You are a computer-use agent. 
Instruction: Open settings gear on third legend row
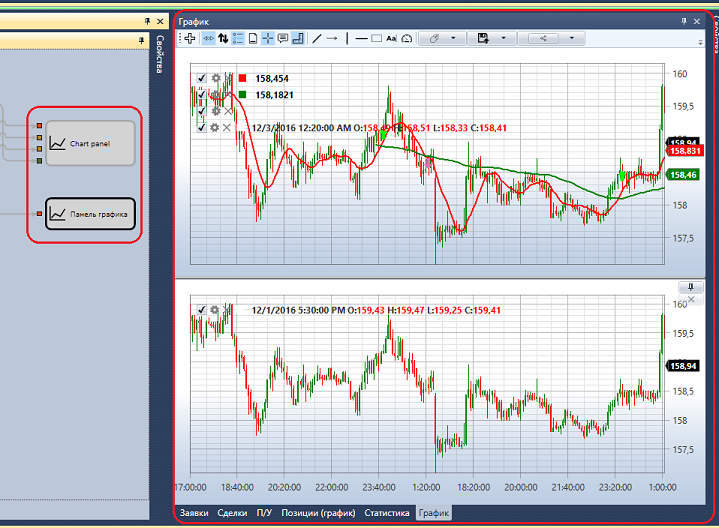coord(215,111)
